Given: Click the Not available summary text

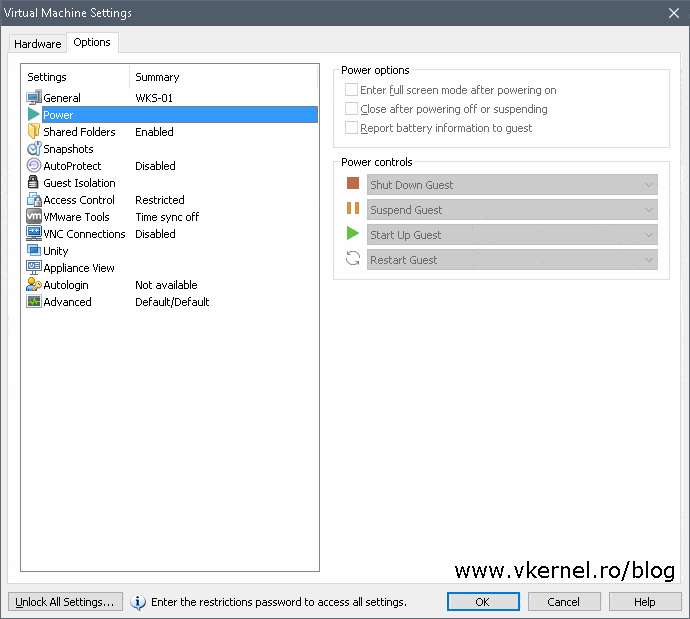Looking at the screenshot, I should pyautogui.click(x=166, y=285).
